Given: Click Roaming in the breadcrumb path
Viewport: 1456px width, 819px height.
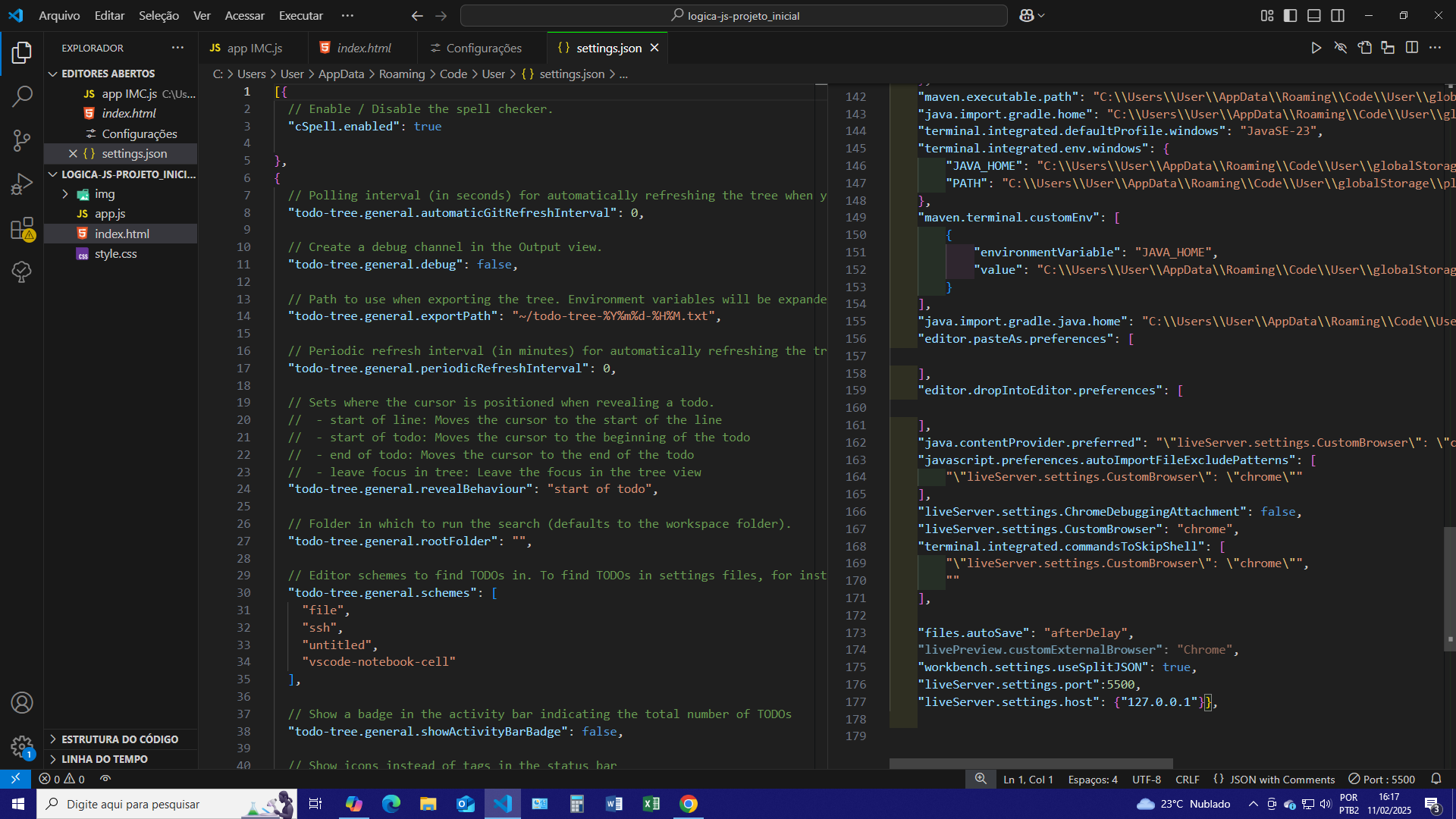Looking at the screenshot, I should tap(402, 74).
